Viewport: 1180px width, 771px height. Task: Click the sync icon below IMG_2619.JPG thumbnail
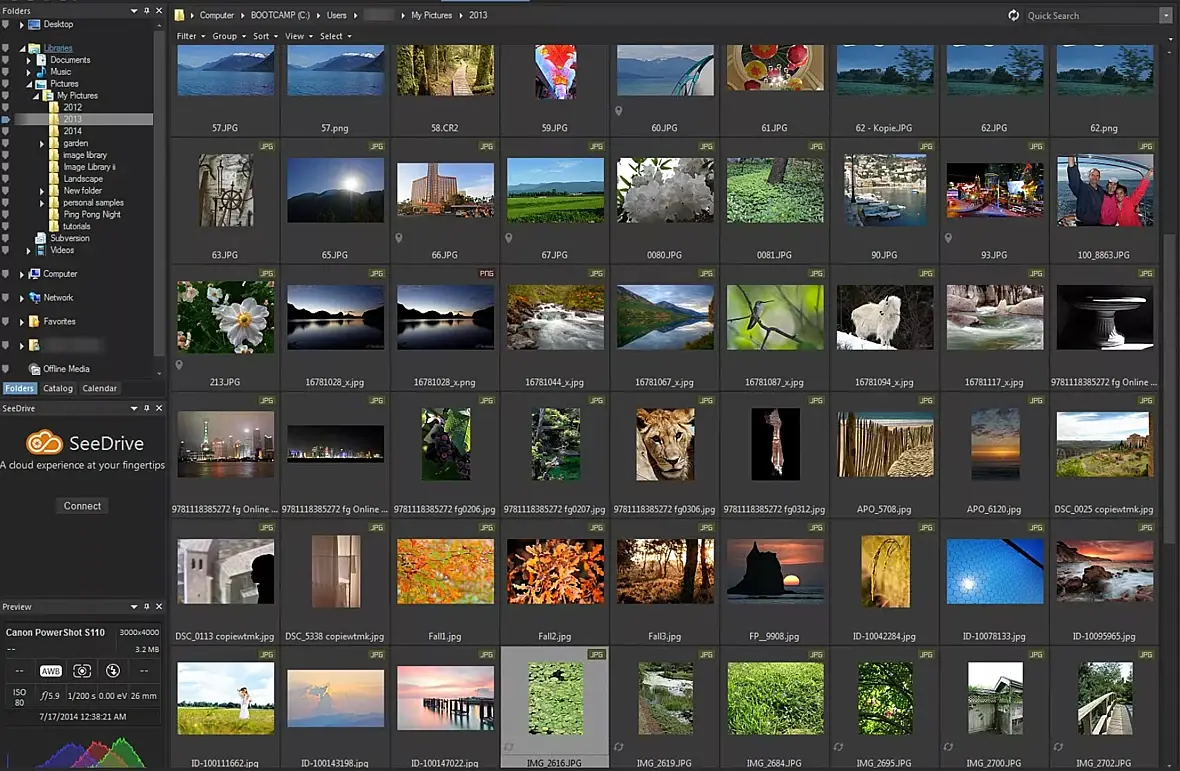[619, 746]
